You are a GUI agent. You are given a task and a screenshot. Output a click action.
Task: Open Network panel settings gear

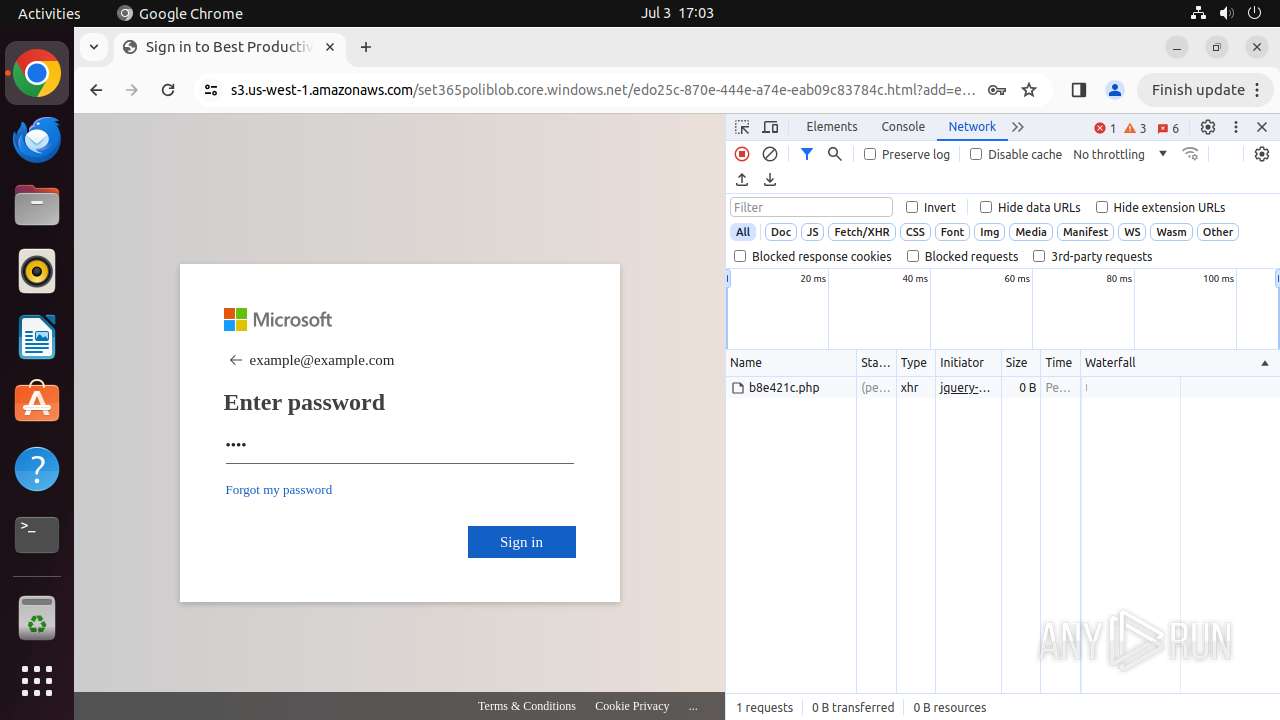point(1262,154)
